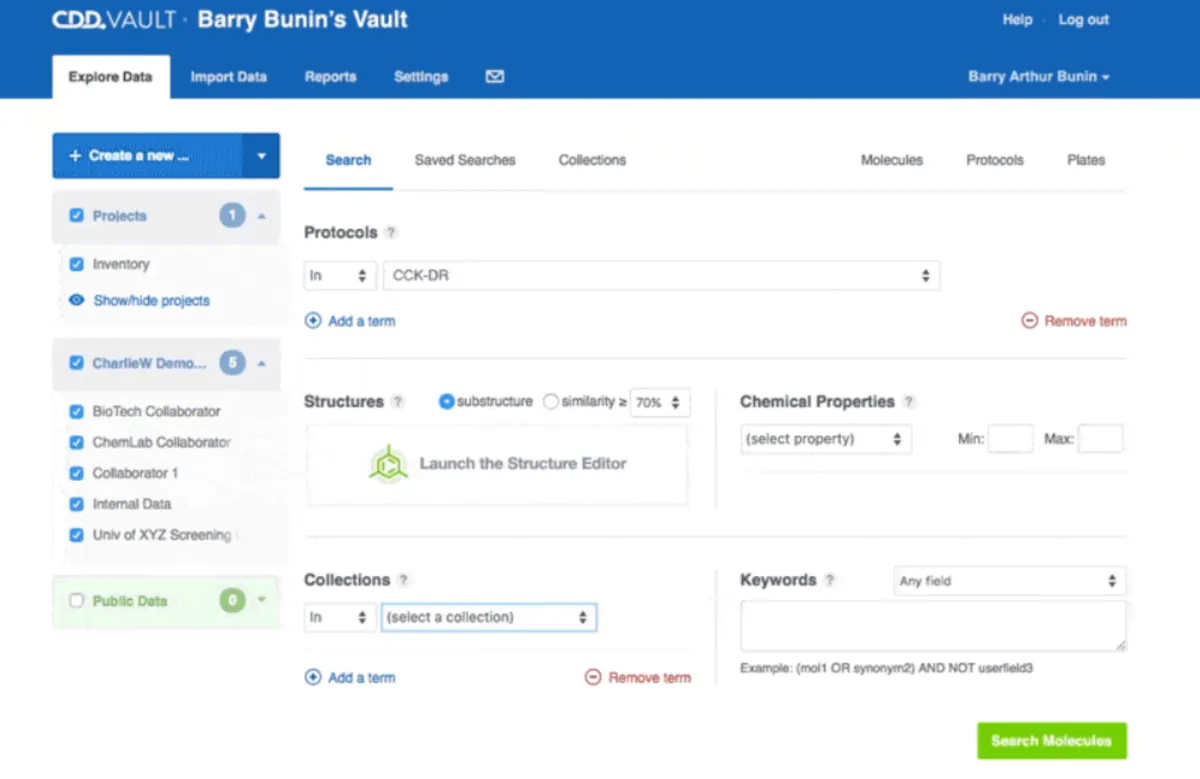Expand the Create a new dropdown arrow
Image resolution: width=1200 pixels, height=779 pixels.
point(261,156)
